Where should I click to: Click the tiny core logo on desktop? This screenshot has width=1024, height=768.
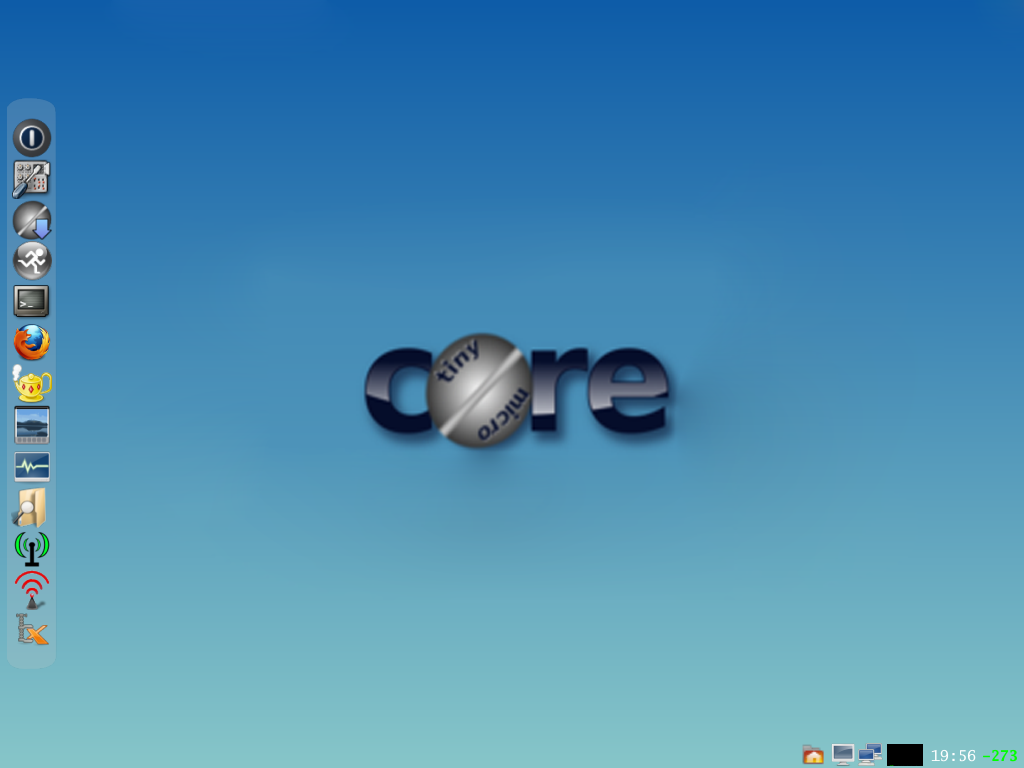(517, 390)
